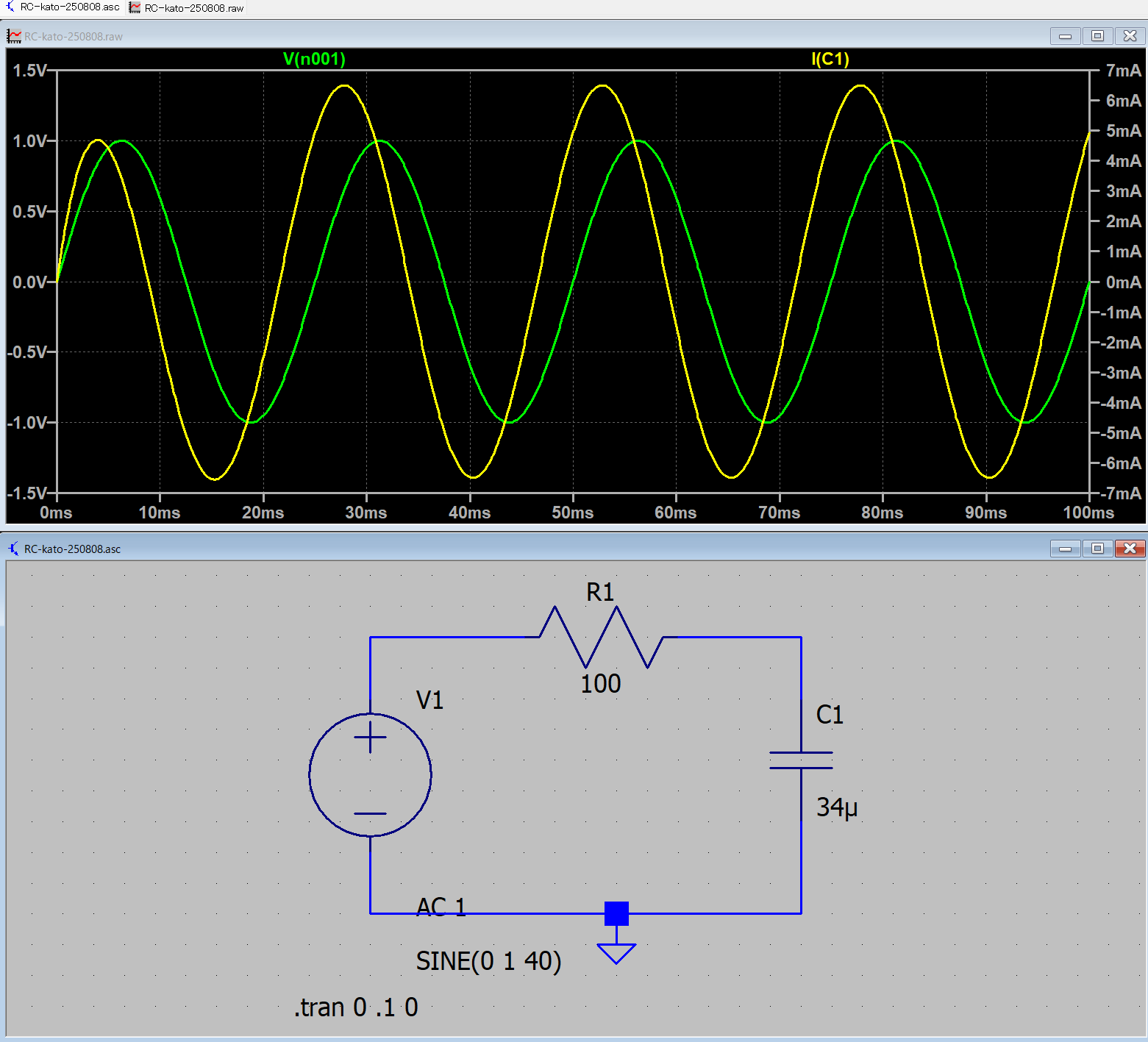Screen dimensions: 1148x1042
Task: Click the .tran 0 .1 0 directive
Action: (x=356, y=1007)
